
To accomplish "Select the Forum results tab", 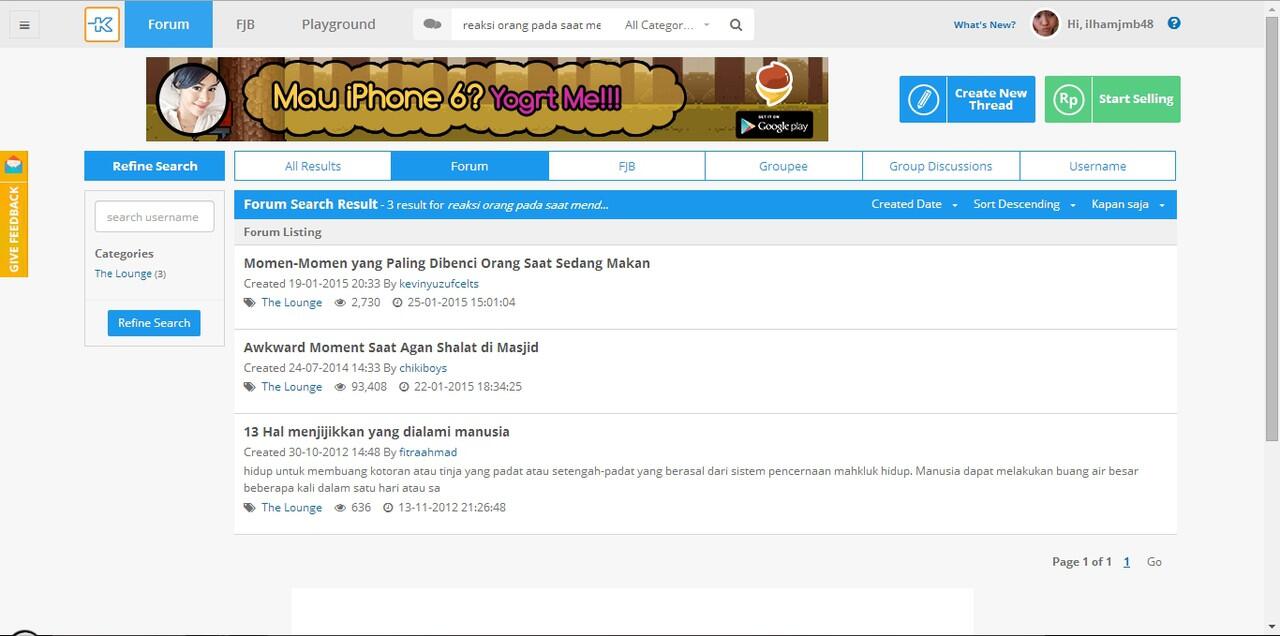I will coord(469,166).
